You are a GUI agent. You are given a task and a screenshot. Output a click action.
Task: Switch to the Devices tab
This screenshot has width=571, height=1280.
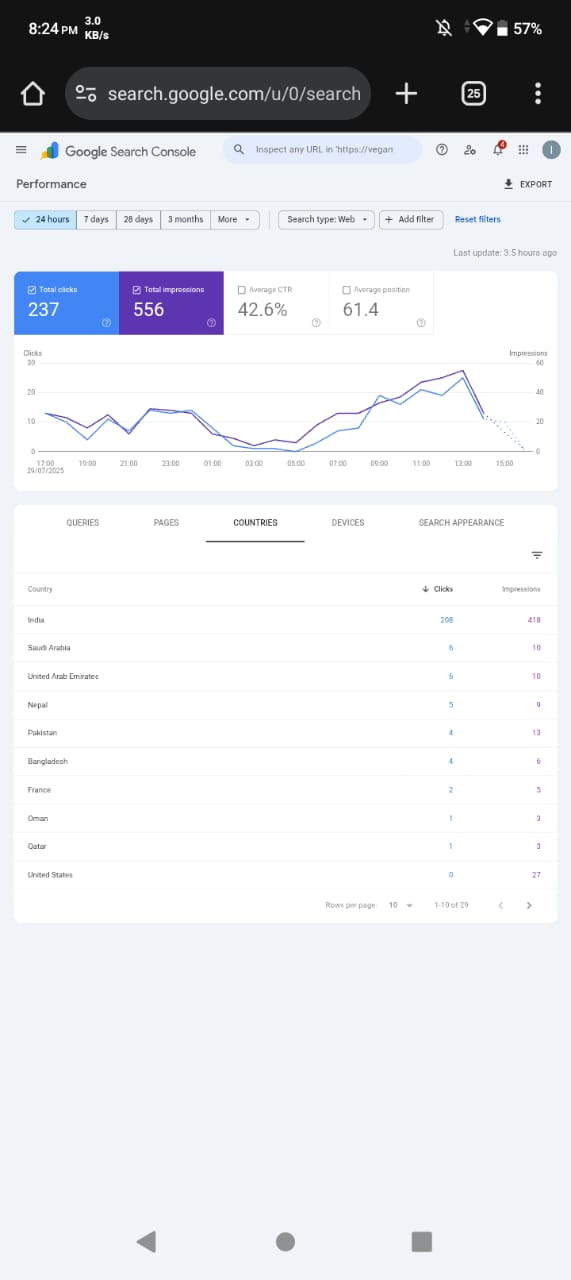(348, 523)
